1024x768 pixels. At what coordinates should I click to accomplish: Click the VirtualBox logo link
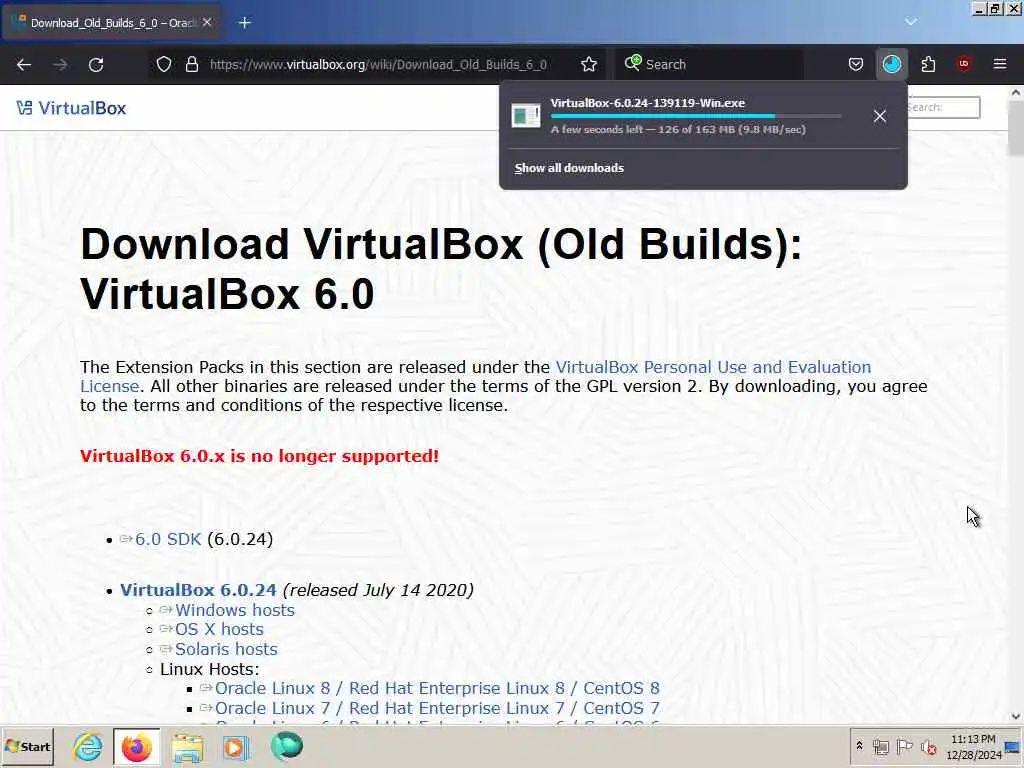tap(71, 108)
